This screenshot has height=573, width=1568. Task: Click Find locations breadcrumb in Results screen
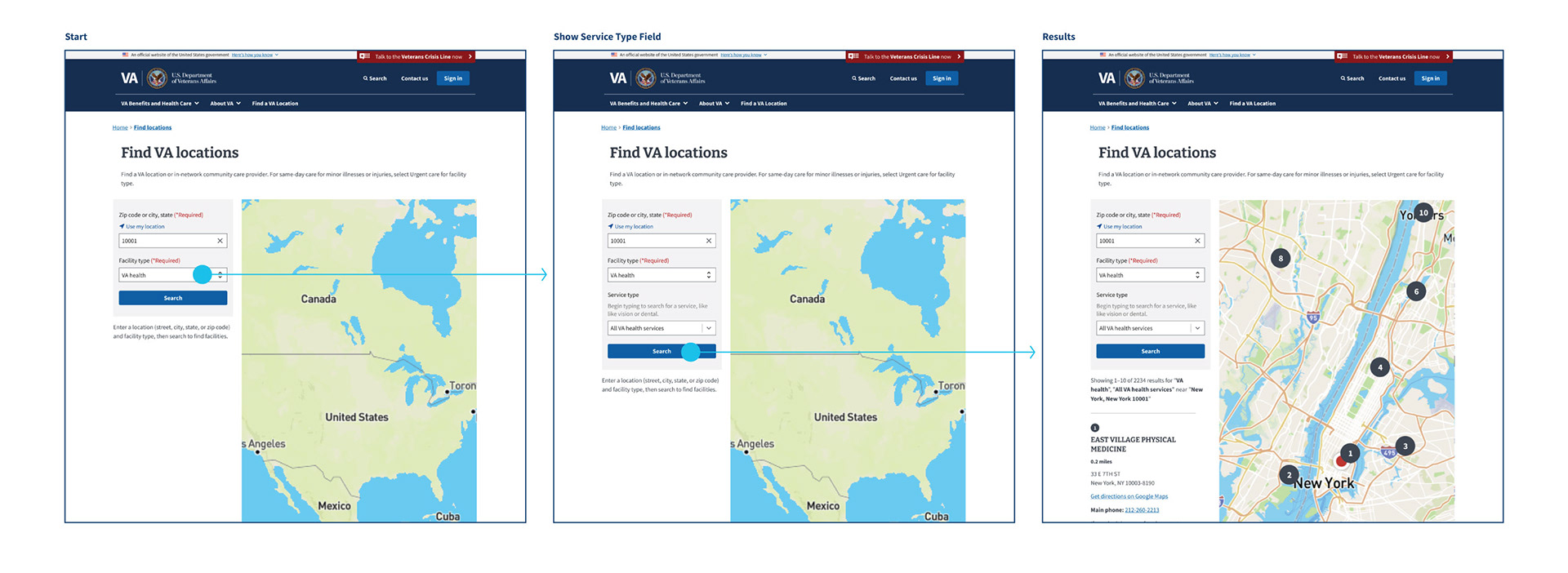[x=1130, y=127]
